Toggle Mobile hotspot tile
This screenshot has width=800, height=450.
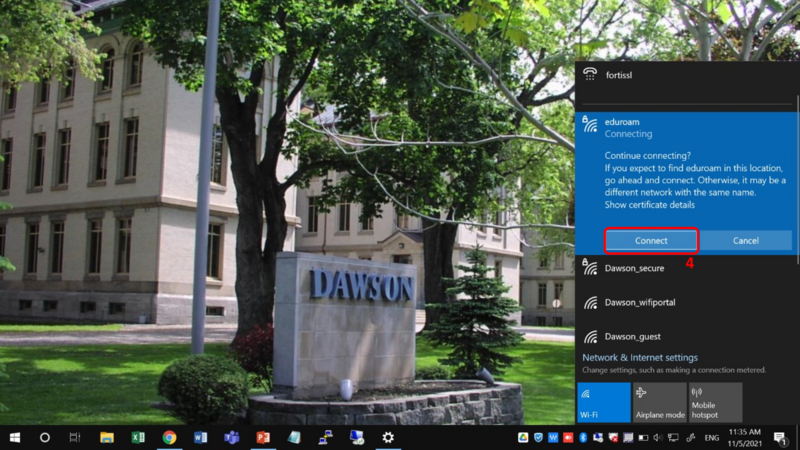[715, 403]
